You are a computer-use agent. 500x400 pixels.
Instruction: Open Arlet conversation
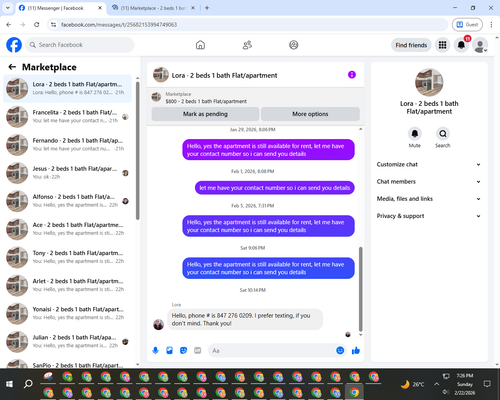pos(67,285)
